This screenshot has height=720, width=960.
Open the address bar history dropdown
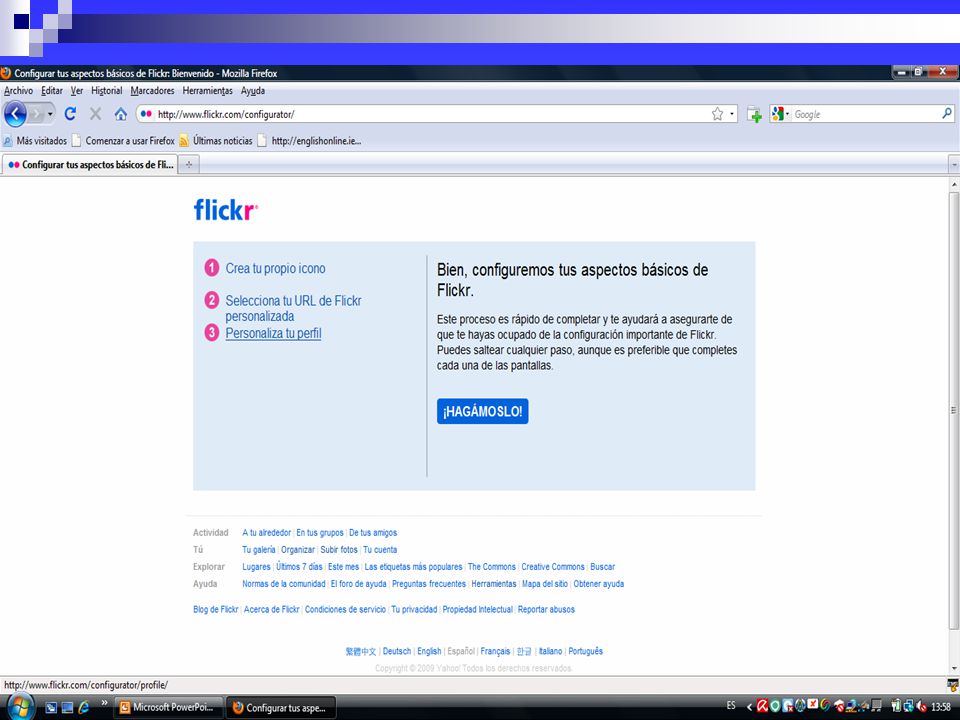click(x=732, y=114)
